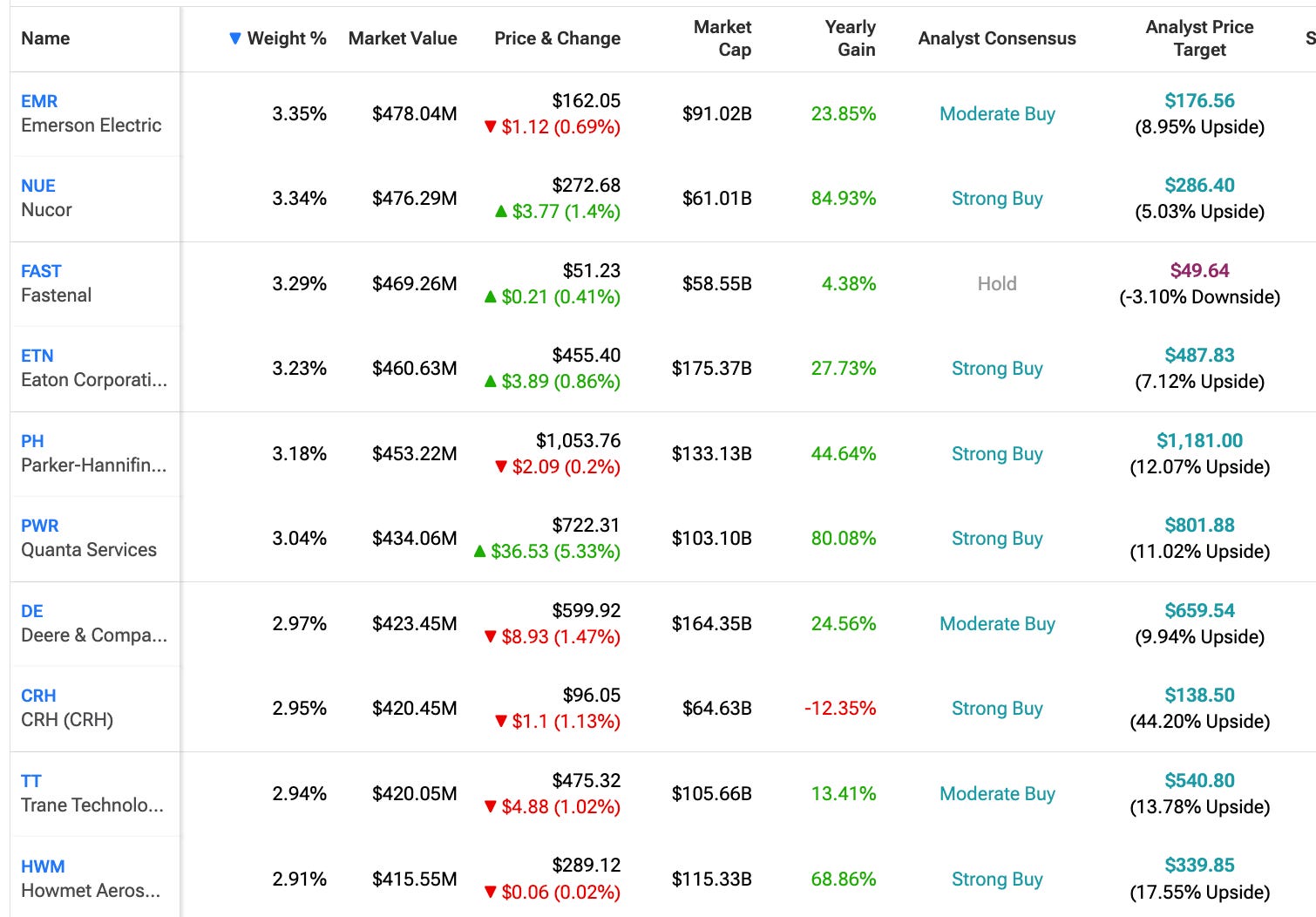Open the $286.40 price target for Nucor
The height and width of the screenshot is (917, 1316).
[1199, 186]
